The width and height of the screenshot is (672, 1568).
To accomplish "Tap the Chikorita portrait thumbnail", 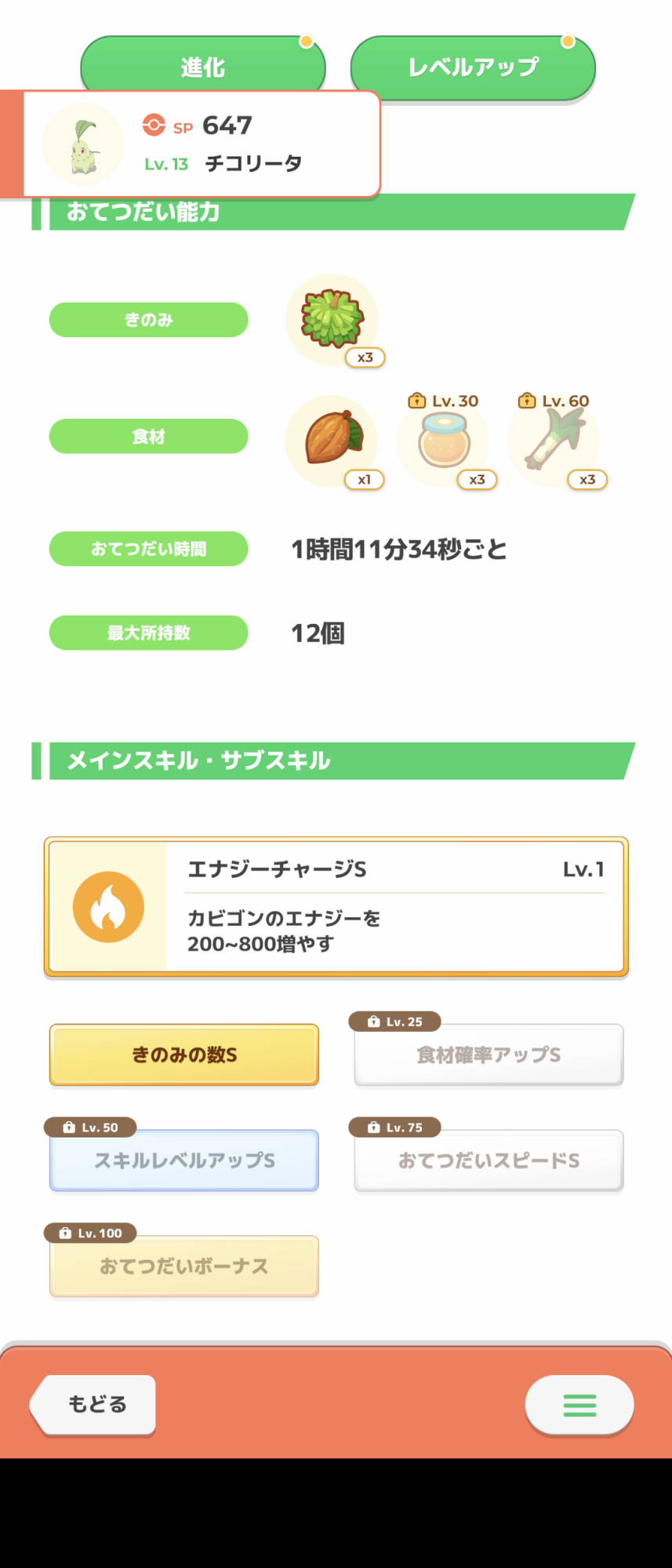I will (83, 145).
